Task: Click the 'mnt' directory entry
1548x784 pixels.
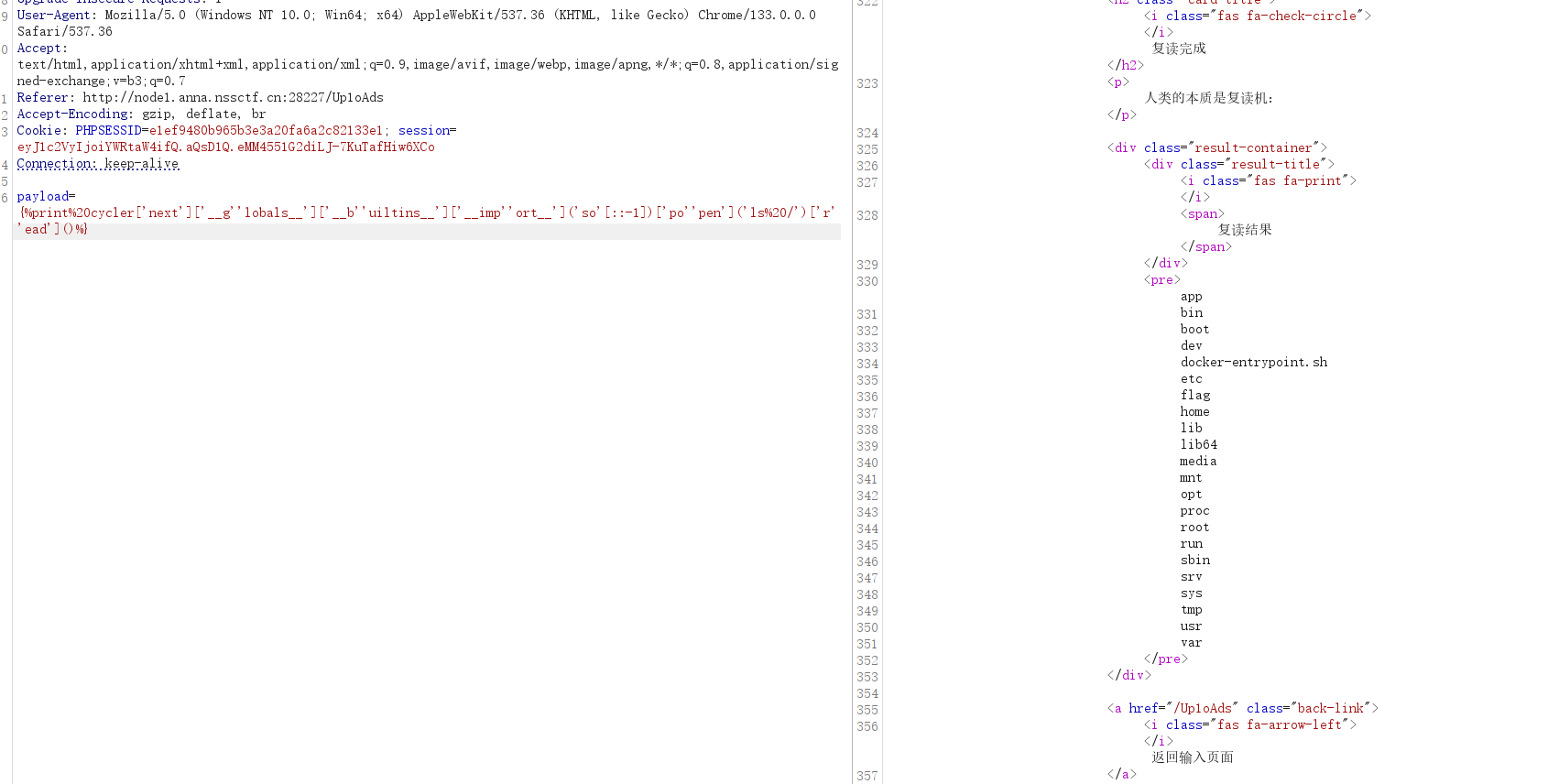Action: coord(1191,477)
